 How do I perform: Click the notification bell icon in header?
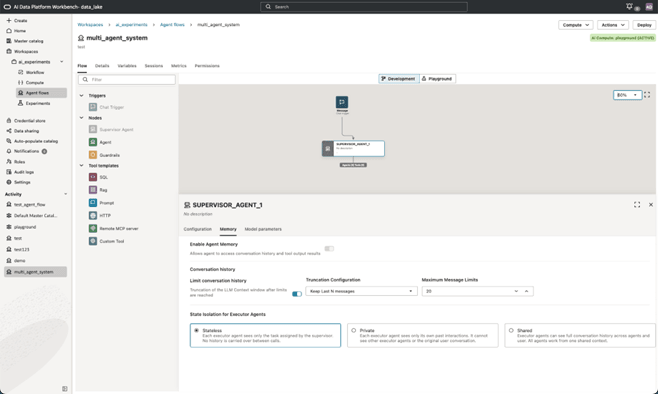tap(629, 6)
